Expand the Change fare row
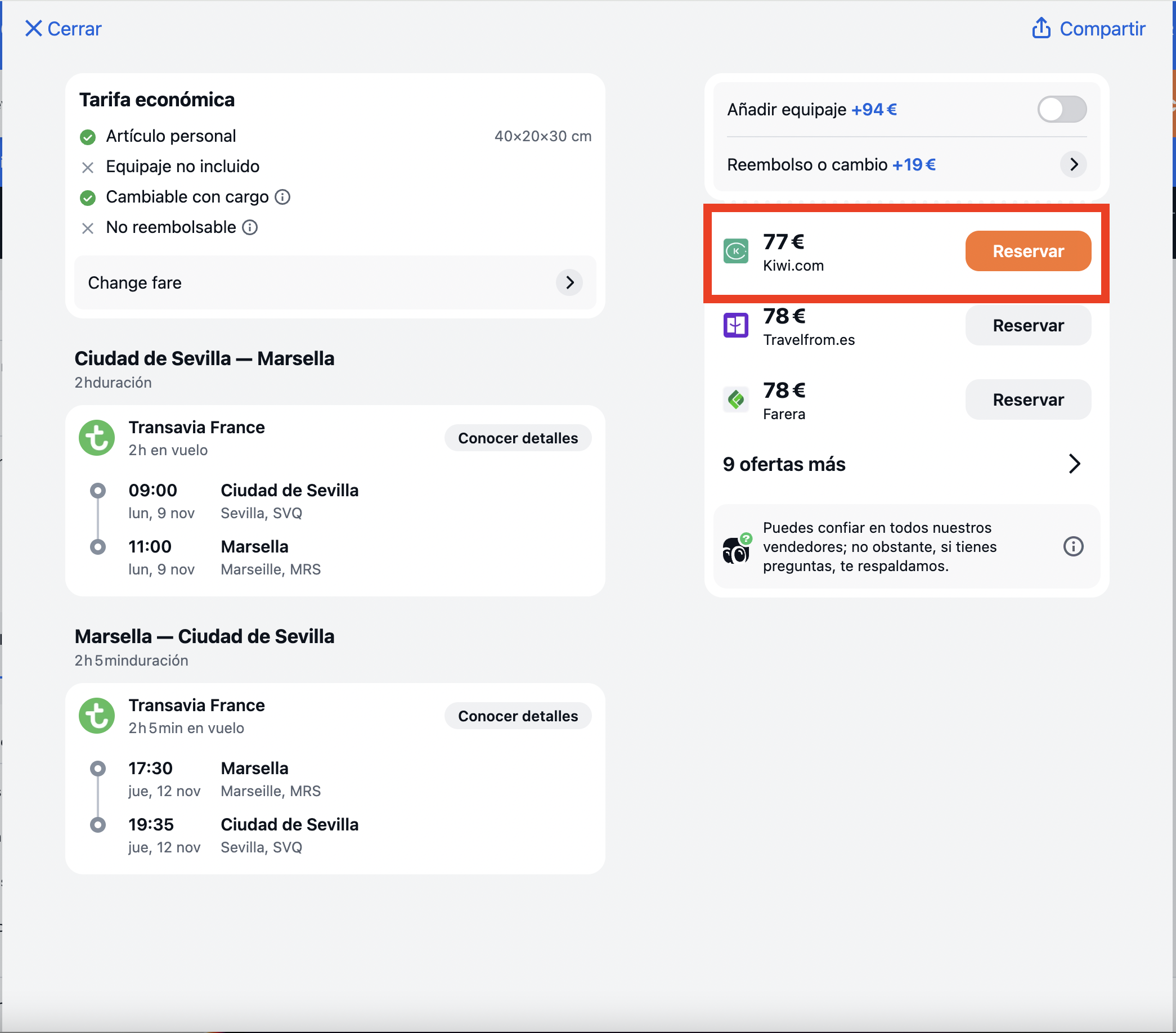Screen dimensions: 1176x1033 pos(335,282)
